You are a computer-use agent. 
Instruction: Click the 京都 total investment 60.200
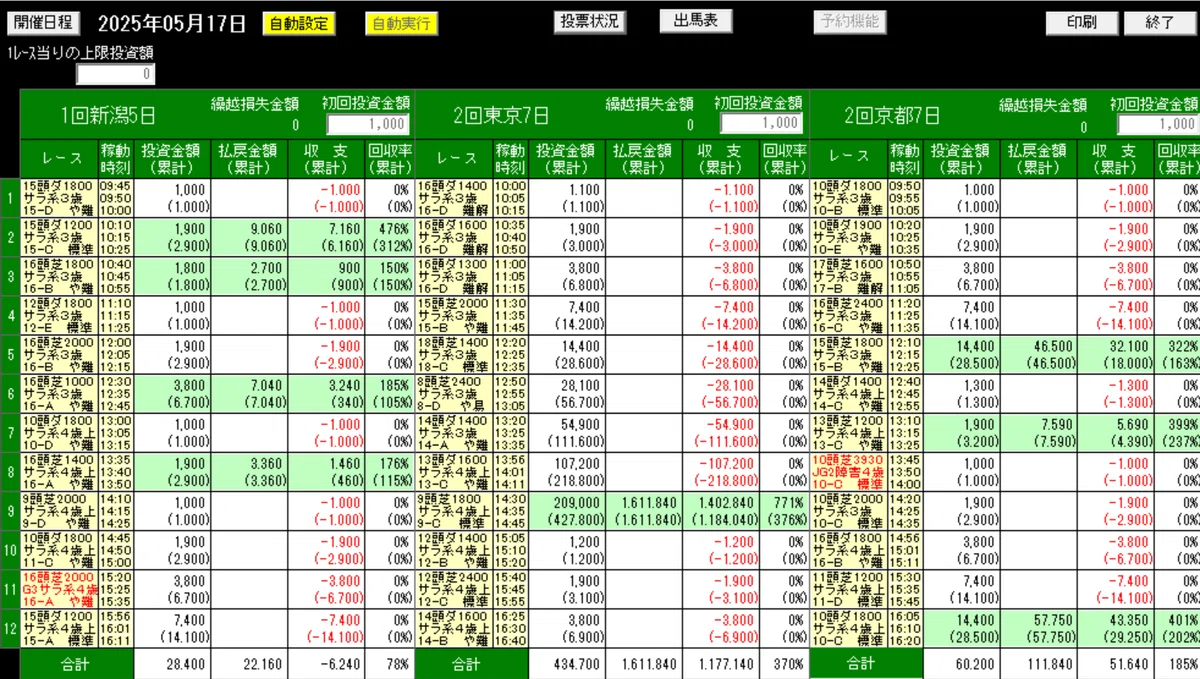pyautogui.click(x=962, y=663)
